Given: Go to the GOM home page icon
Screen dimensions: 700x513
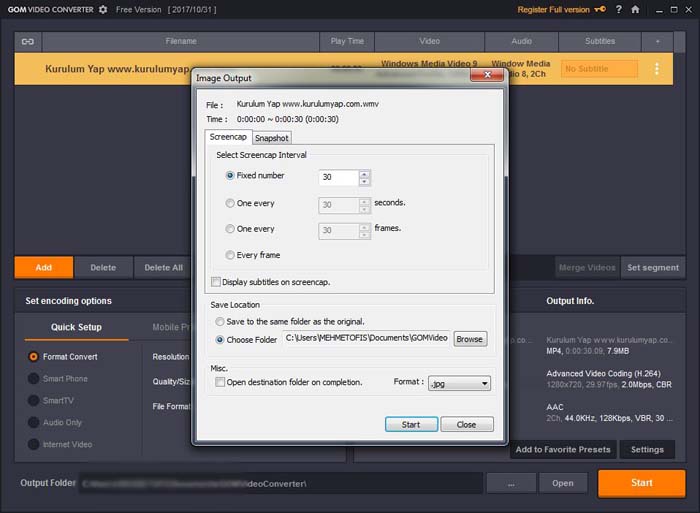Looking at the screenshot, I should point(635,9).
